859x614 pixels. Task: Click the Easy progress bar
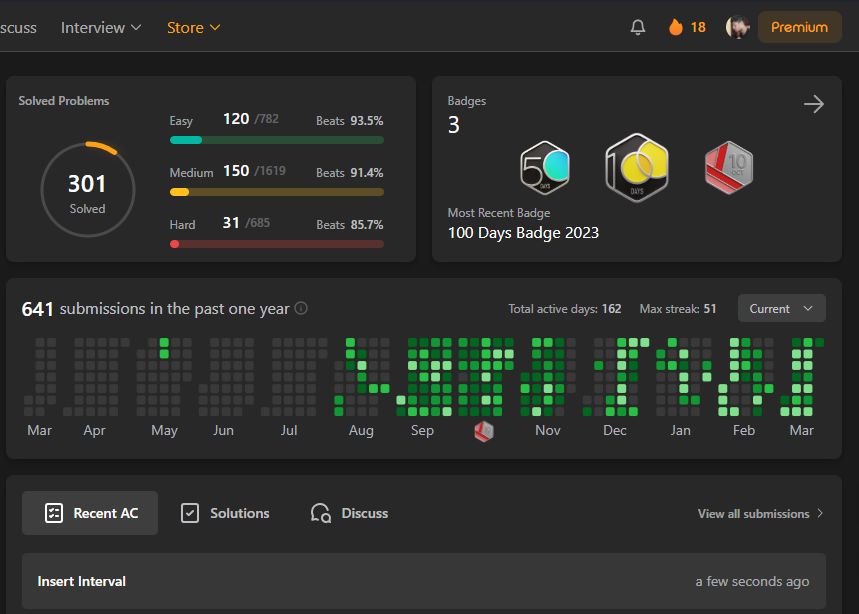point(277,140)
